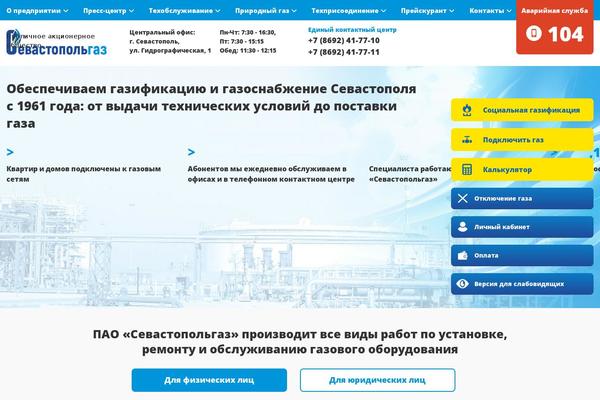The width and height of the screenshot is (600, 400).
Task: Click the working hours Пн-Чт: 7:30 - 16:30
Action: pyautogui.click(x=248, y=33)
